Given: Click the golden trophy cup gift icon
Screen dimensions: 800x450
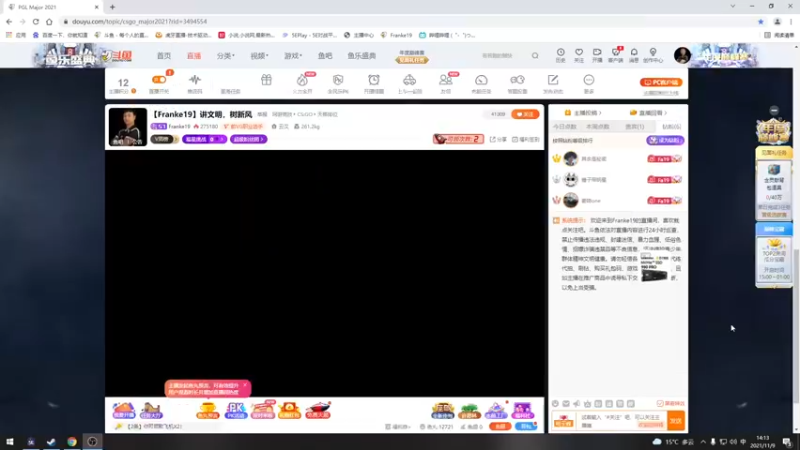Looking at the screenshot, I should (208, 410).
